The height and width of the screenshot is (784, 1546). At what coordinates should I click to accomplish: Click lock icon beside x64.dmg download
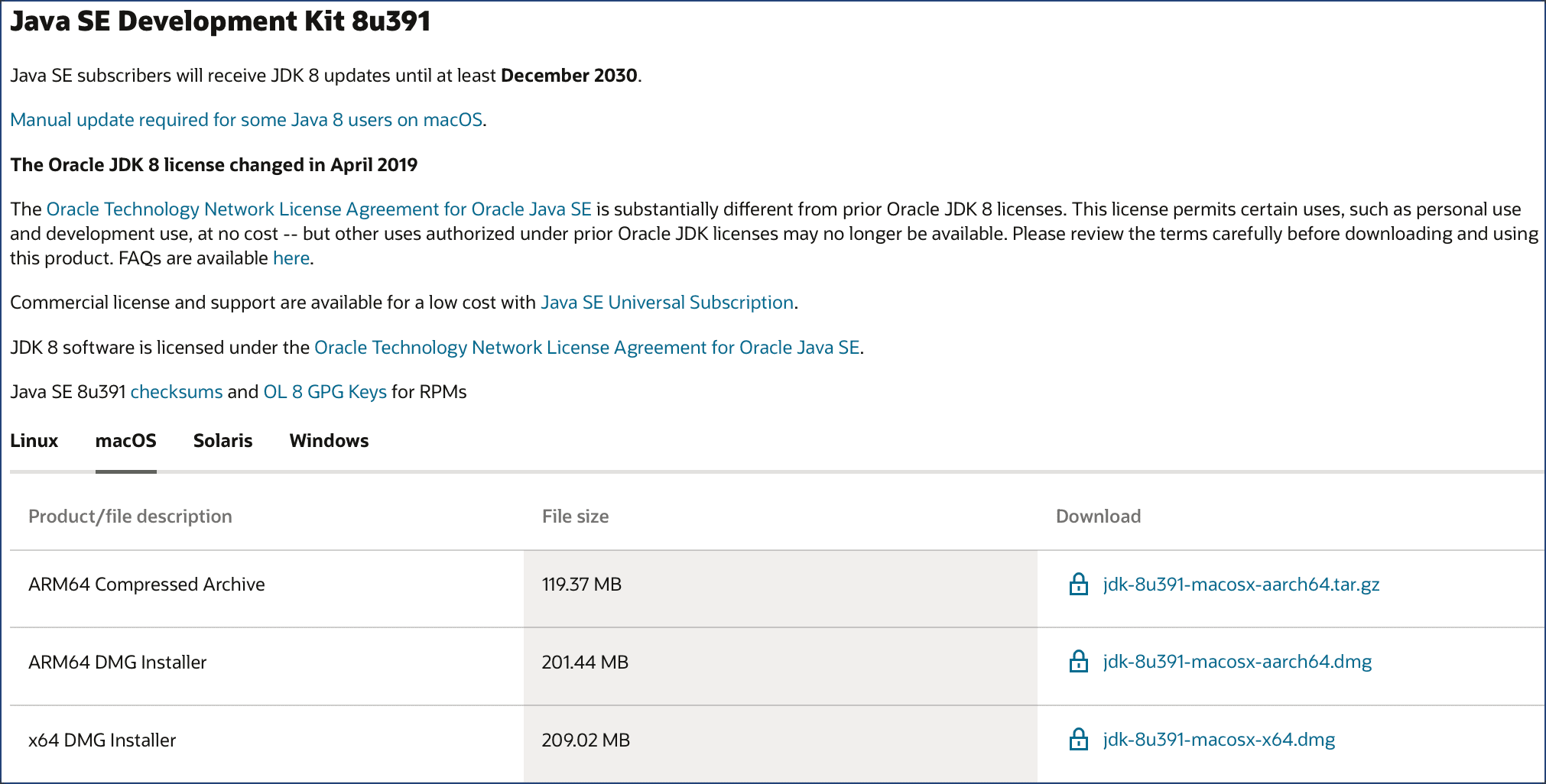point(1078,740)
